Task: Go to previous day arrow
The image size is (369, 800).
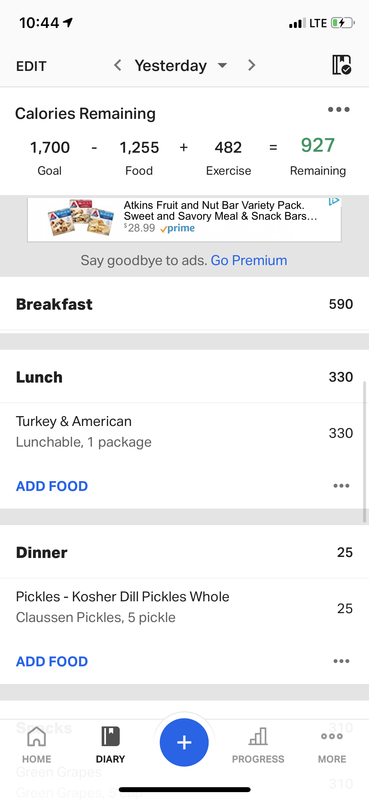Action: coord(117,65)
